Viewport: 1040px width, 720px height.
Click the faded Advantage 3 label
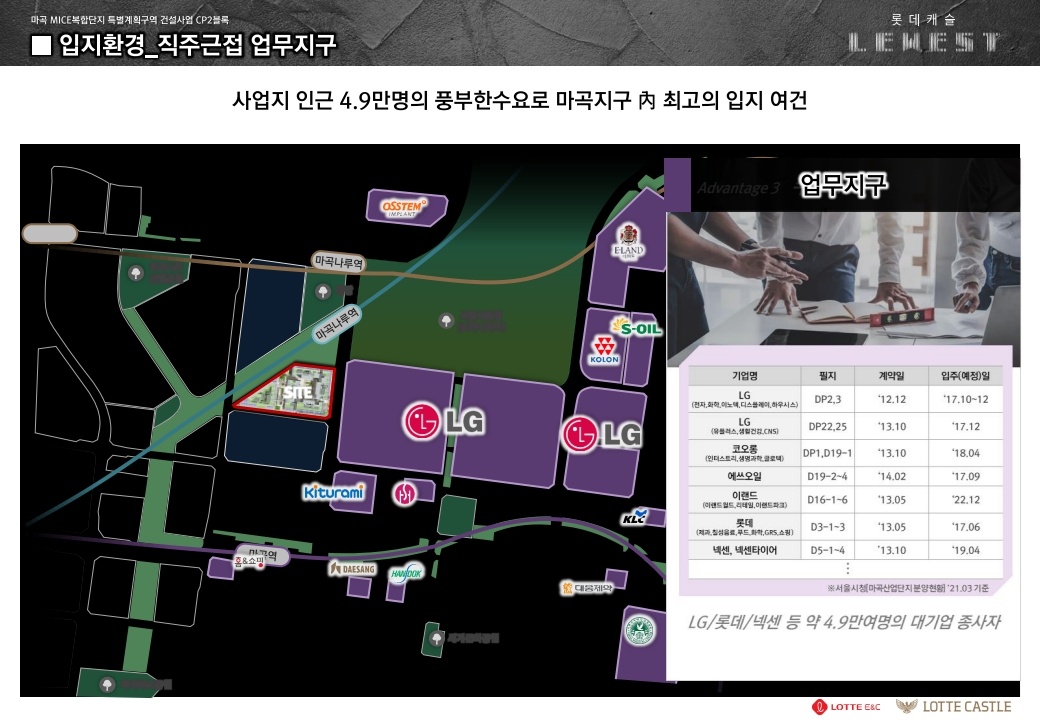(738, 188)
